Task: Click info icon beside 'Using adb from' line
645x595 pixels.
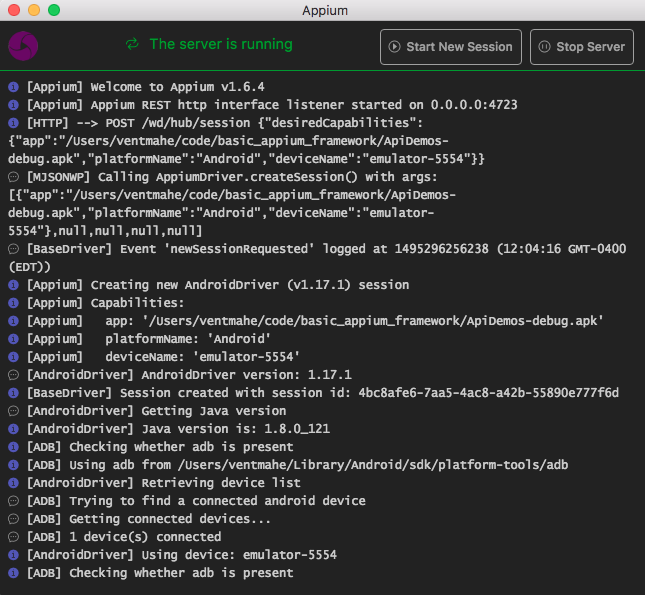Action: tap(13, 465)
